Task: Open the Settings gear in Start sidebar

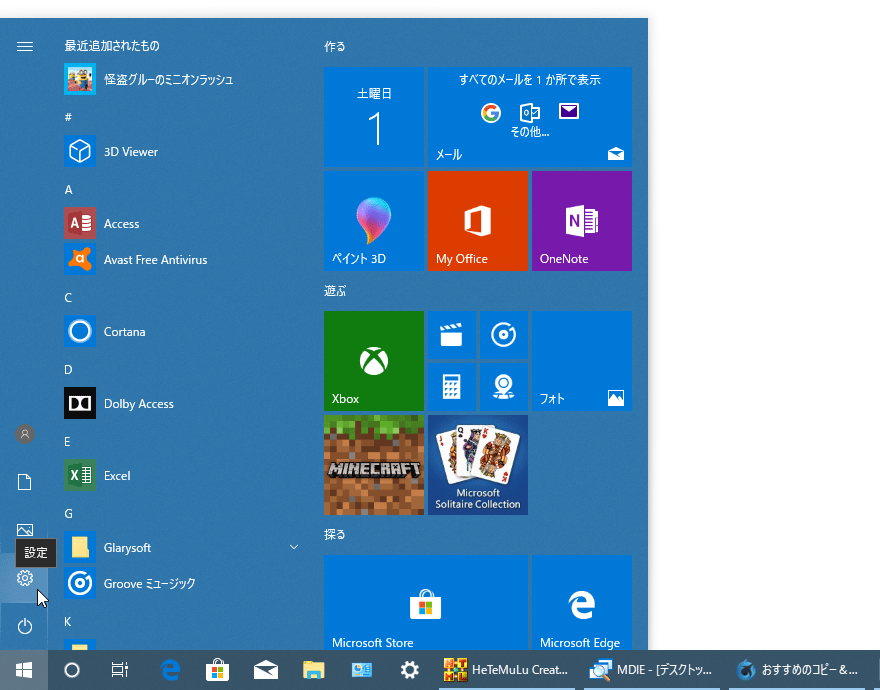Action: tap(25, 578)
